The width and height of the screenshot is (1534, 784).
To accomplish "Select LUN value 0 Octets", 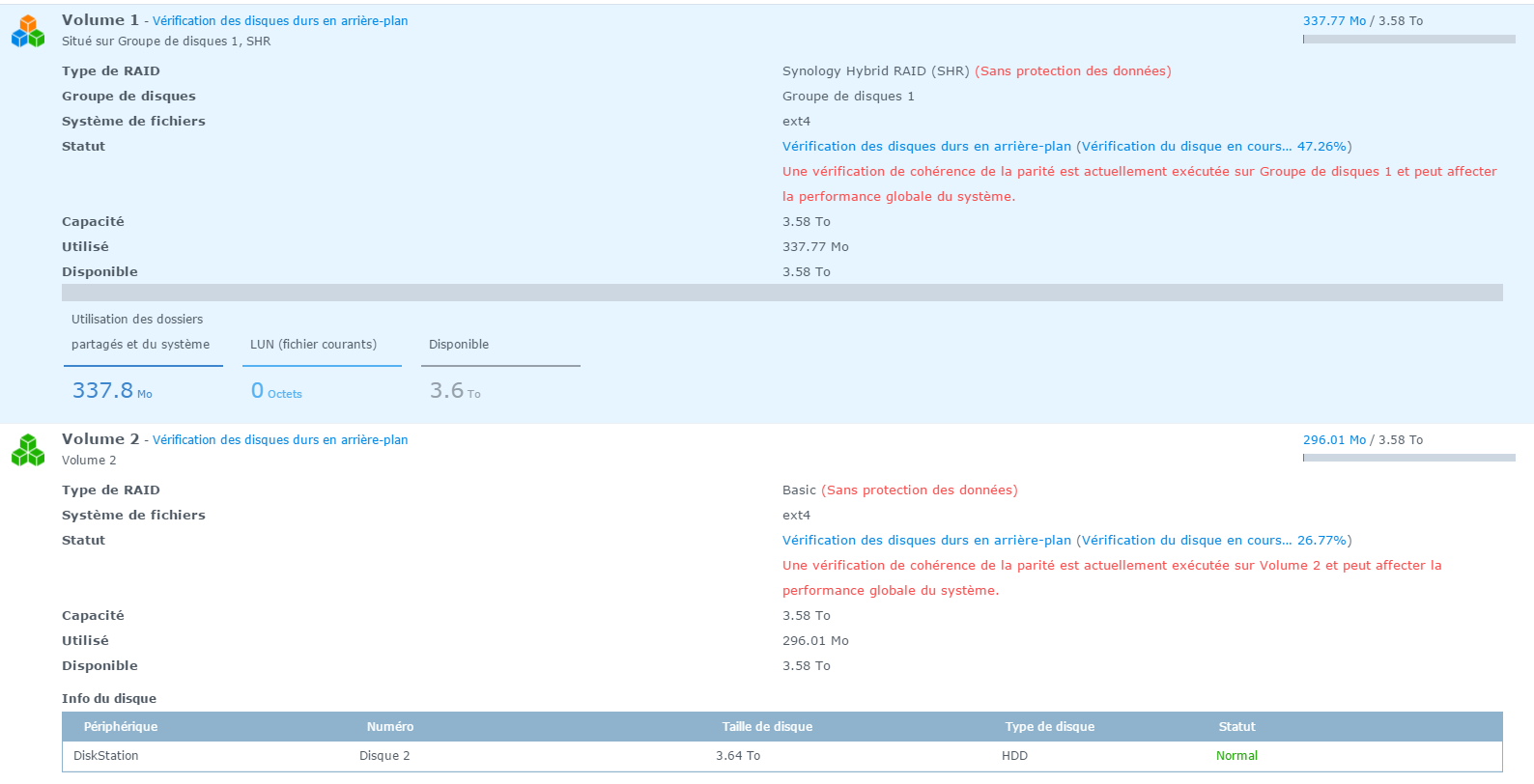I will pos(276,391).
